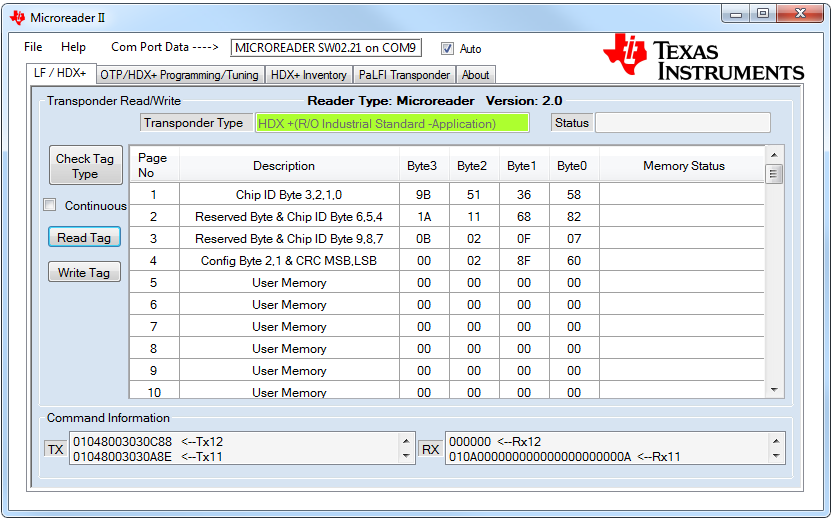Click RX line '000000 <--Rx12'
The height and width of the screenshot is (520, 832).
coord(495,441)
